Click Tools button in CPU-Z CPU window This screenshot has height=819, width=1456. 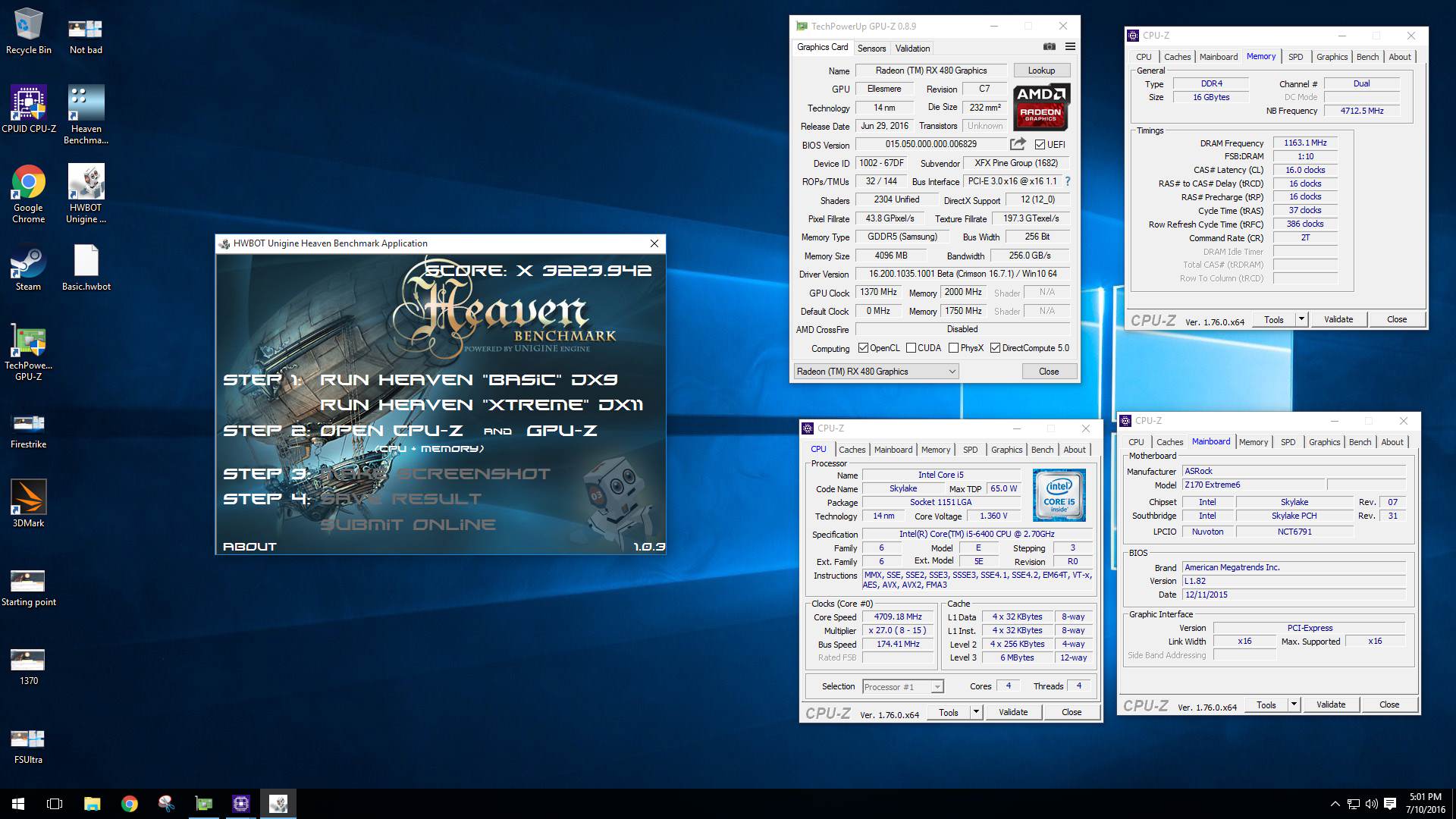click(949, 712)
